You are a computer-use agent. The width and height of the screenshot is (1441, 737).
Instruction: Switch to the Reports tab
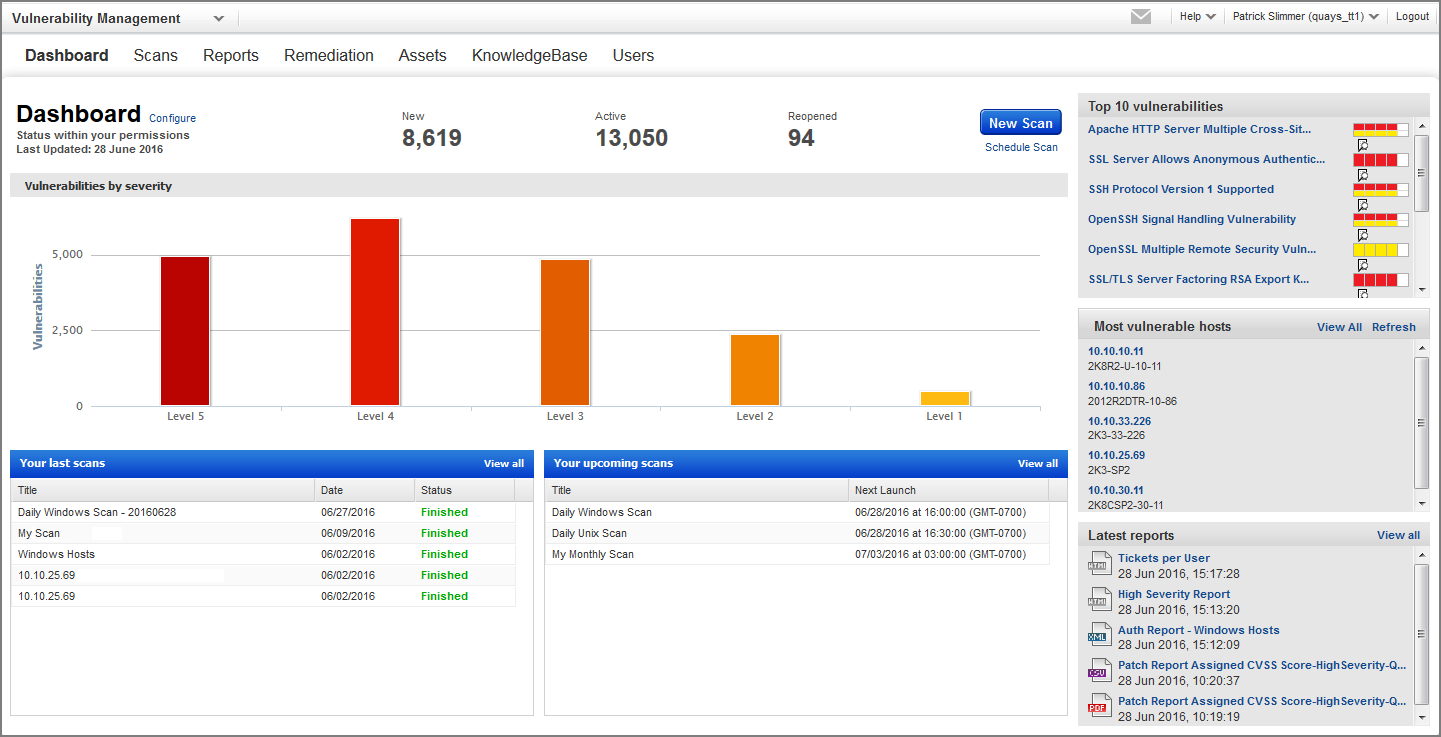tap(231, 56)
